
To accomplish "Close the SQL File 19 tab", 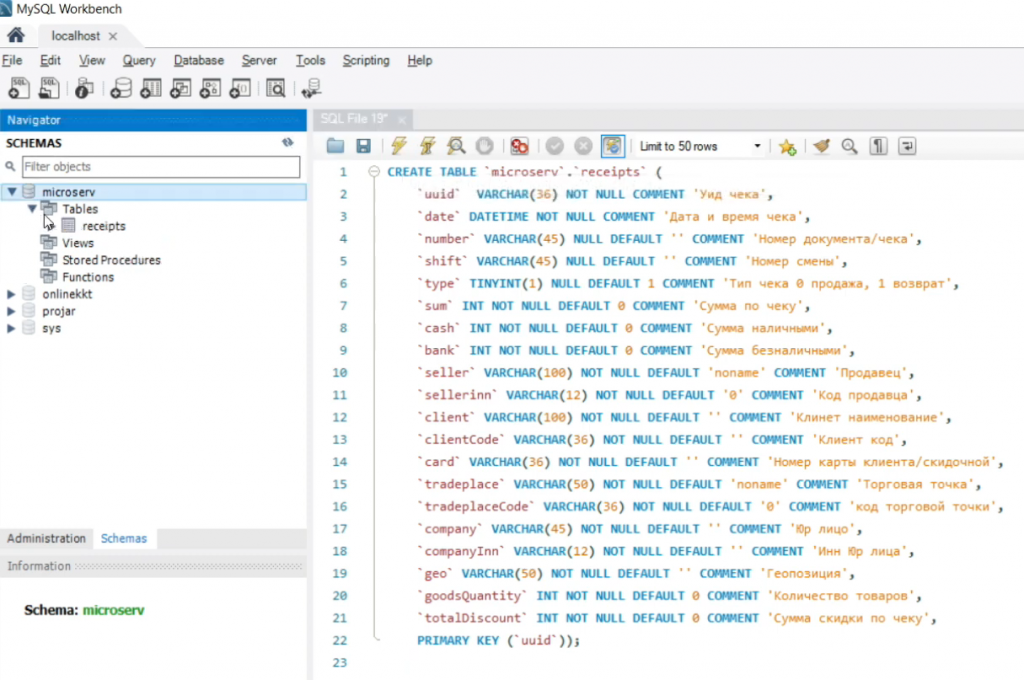I will pyautogui.click(x=402, y=120).
